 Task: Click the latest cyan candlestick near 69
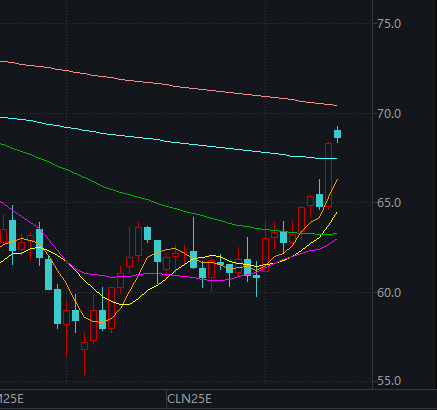tap(337, 134)
